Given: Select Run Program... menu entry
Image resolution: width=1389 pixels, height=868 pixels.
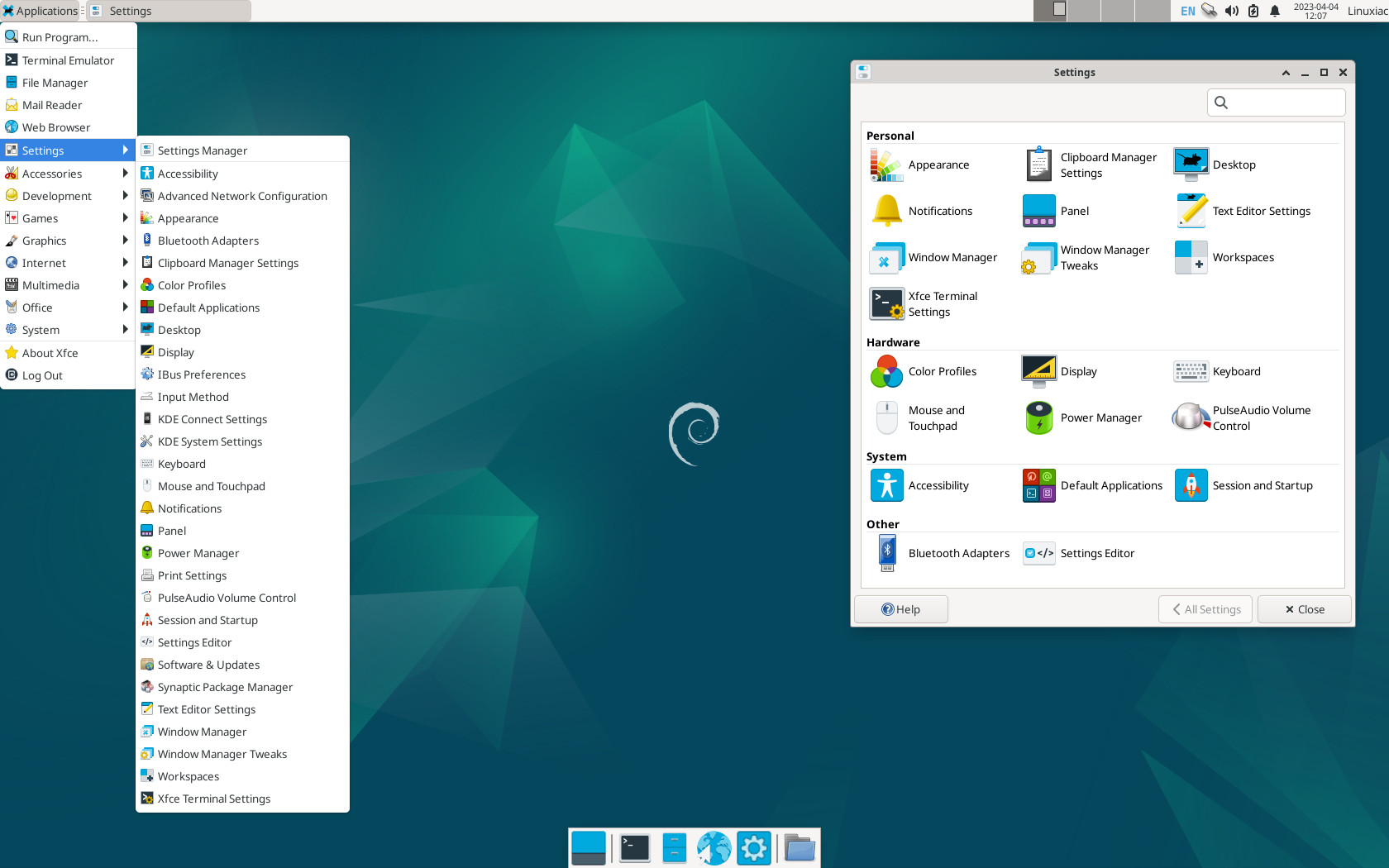Looking at the screenshot, I should tap(68, 37).
